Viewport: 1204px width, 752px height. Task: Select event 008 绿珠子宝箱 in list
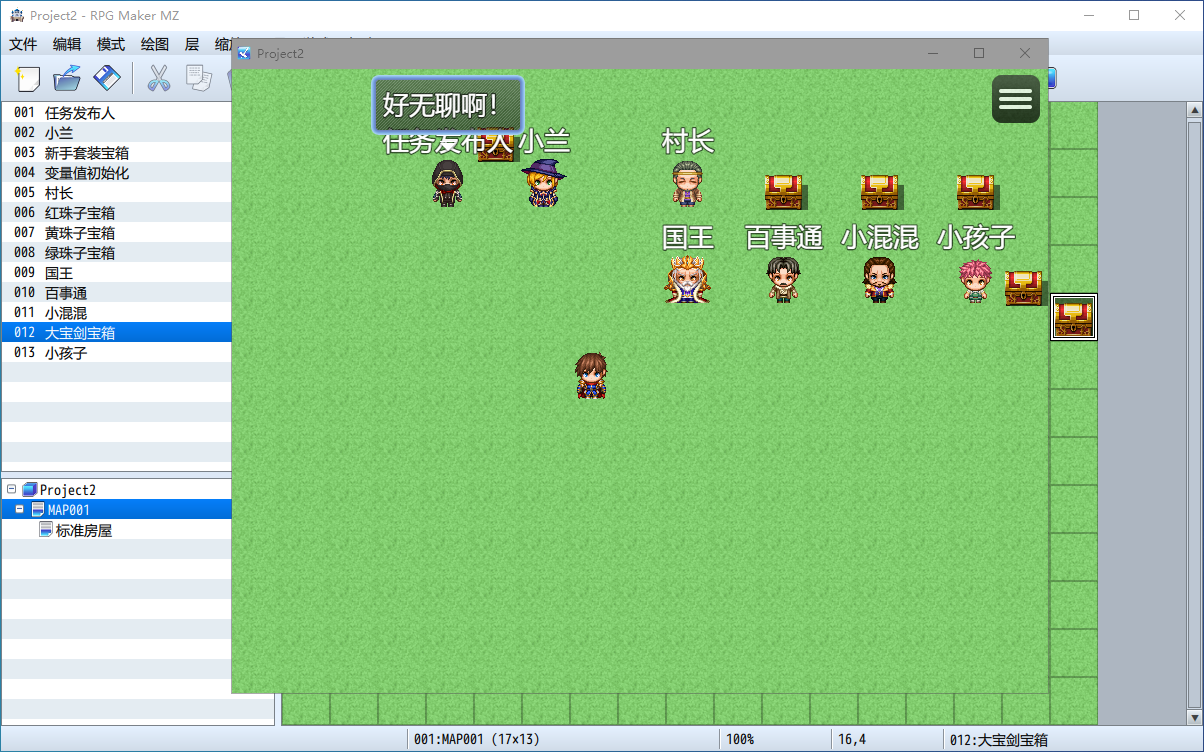pyautogui.click(x=116, y=253)
